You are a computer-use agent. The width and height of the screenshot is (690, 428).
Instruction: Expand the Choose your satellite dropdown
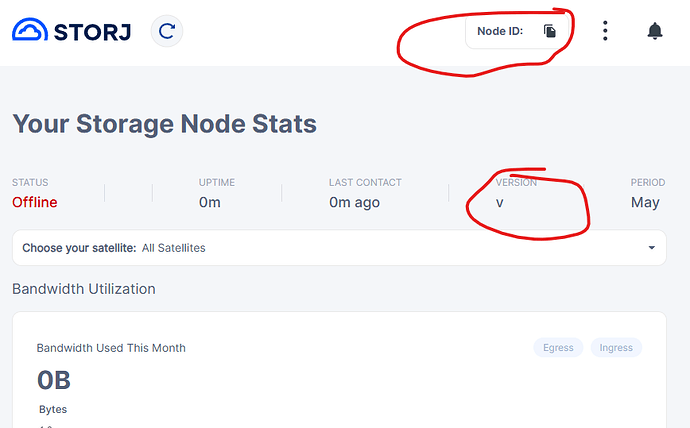(x=339, y=248)
